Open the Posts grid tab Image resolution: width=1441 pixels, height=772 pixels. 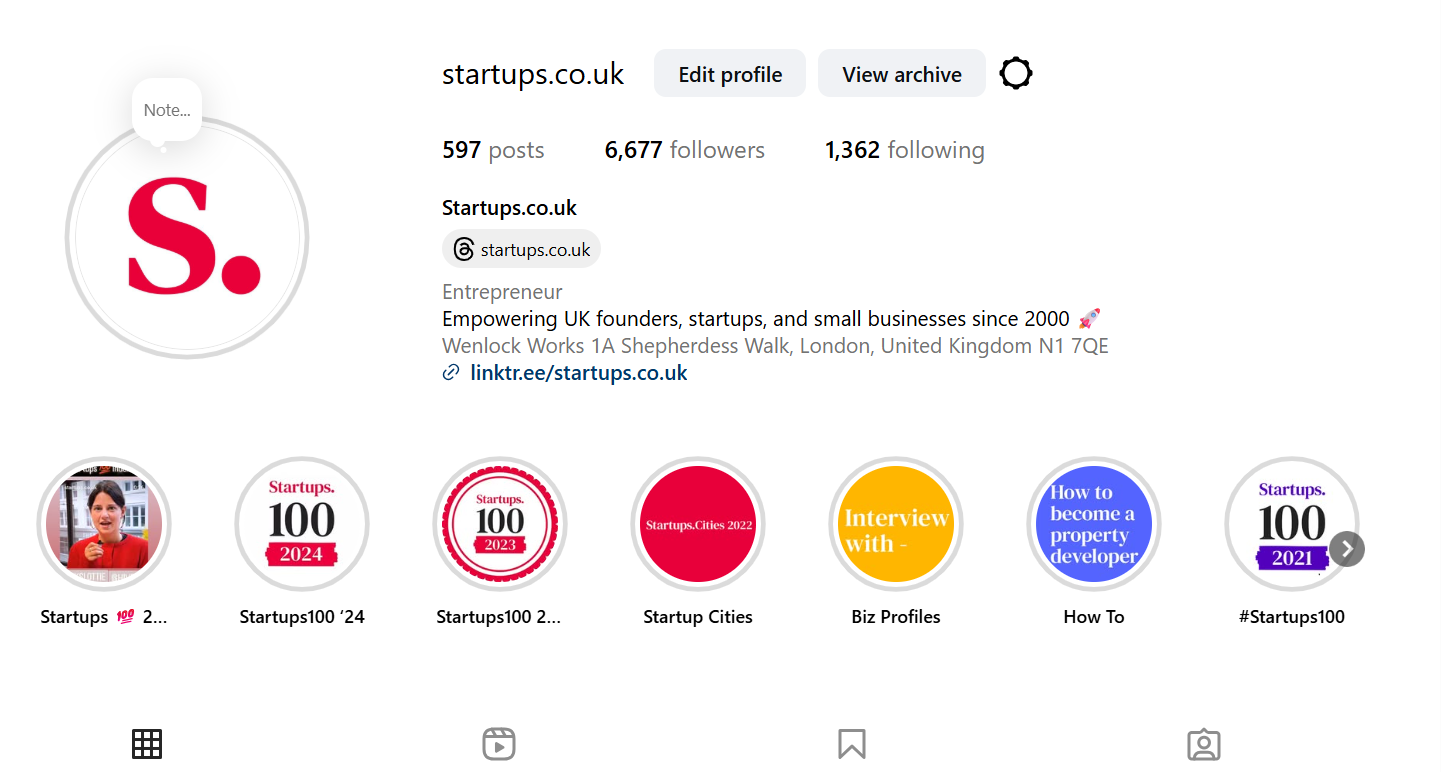(x=147, y=744)
